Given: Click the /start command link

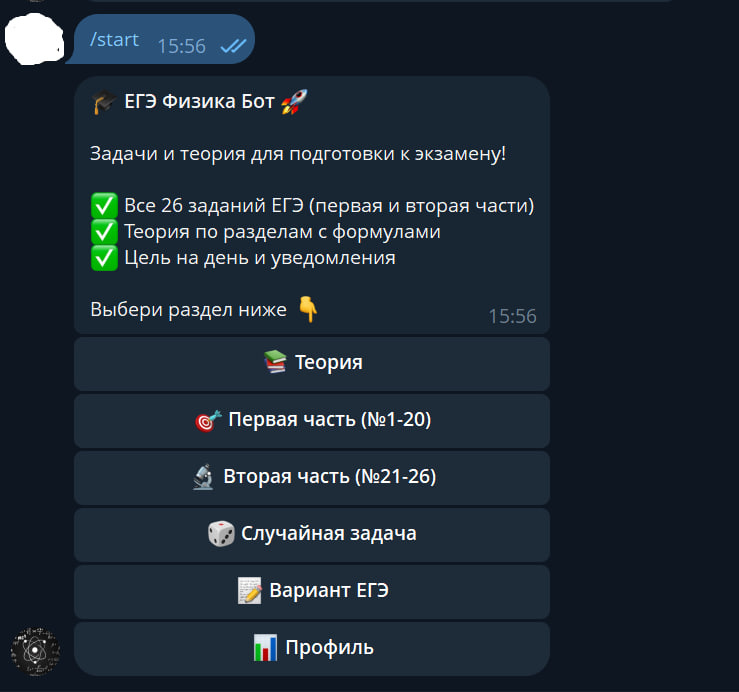Looking at the screenshot, I should 115,40.
